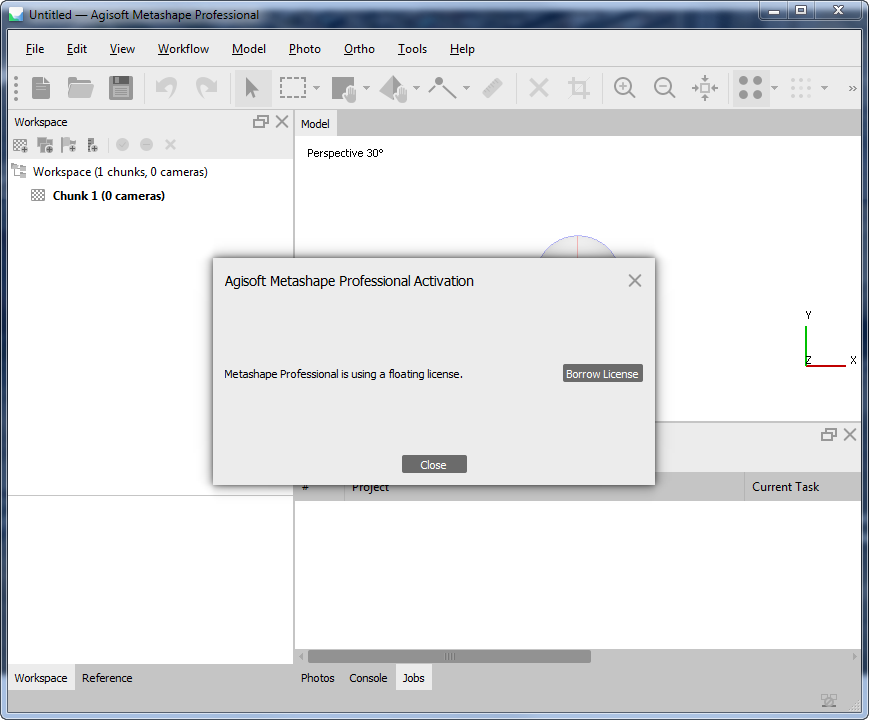Switch to the Photos tab

318,678
